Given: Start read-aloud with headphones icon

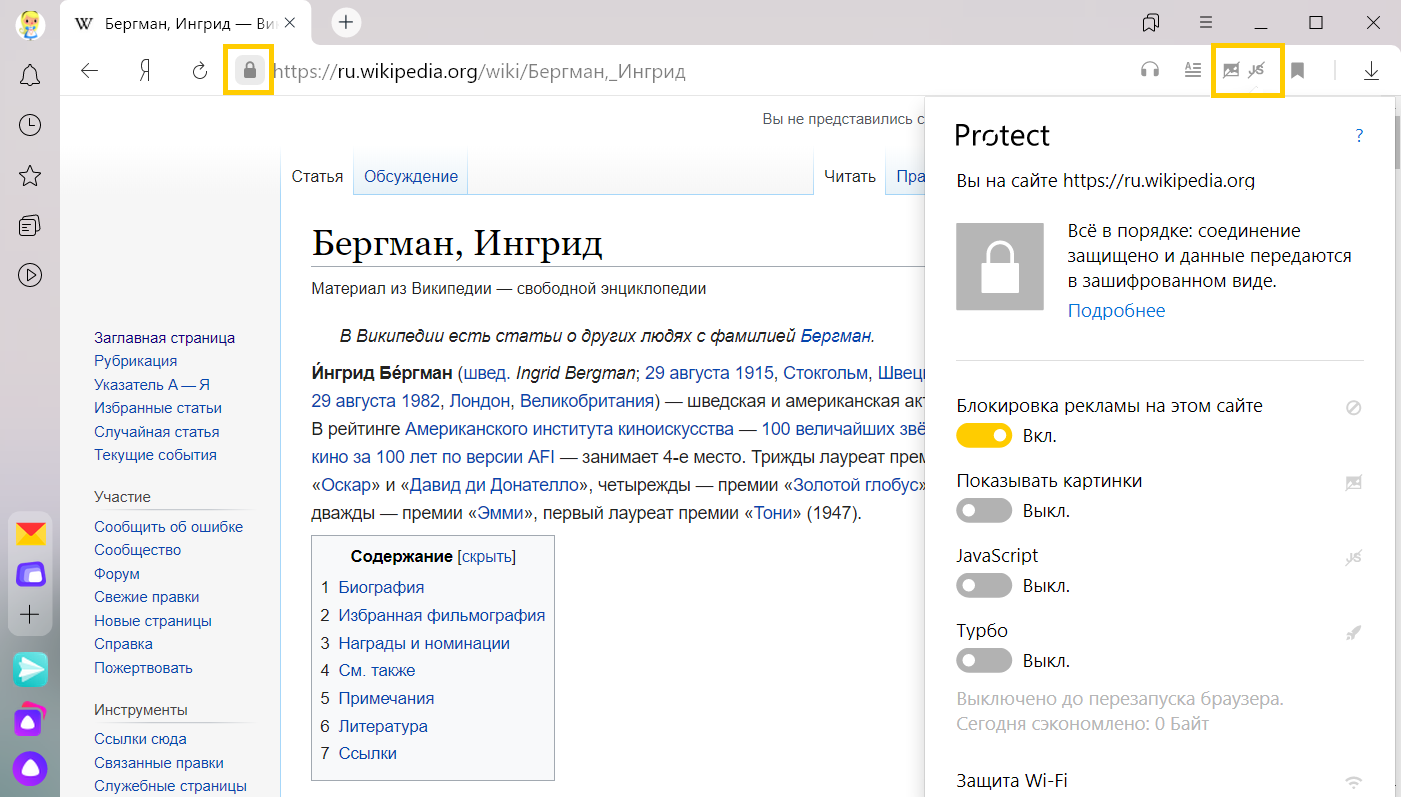Looking at the screenshot, I should coord(1150,70).
